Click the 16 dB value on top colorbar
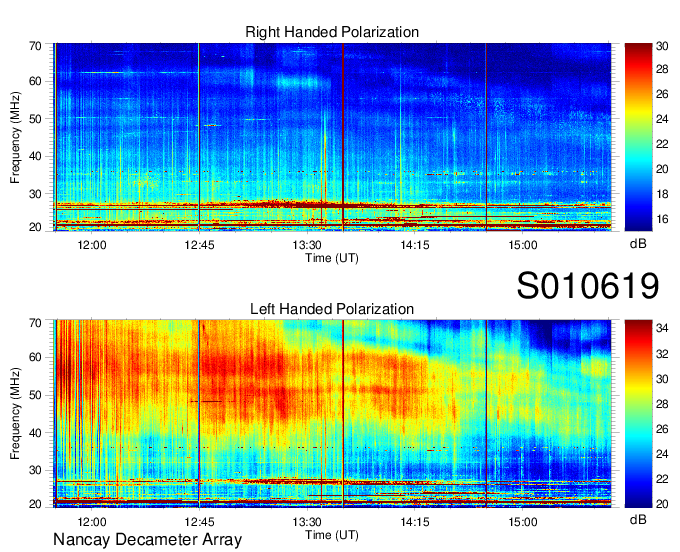The image size is (680, 552). click(662, 219)
